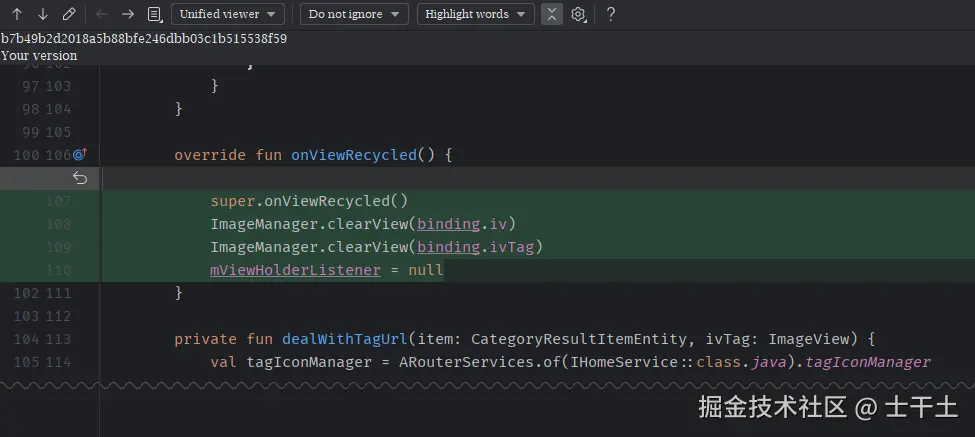Toggle collapse unchanged fragments button
Viewport: 975px width, 437px height.
(552, 14)
